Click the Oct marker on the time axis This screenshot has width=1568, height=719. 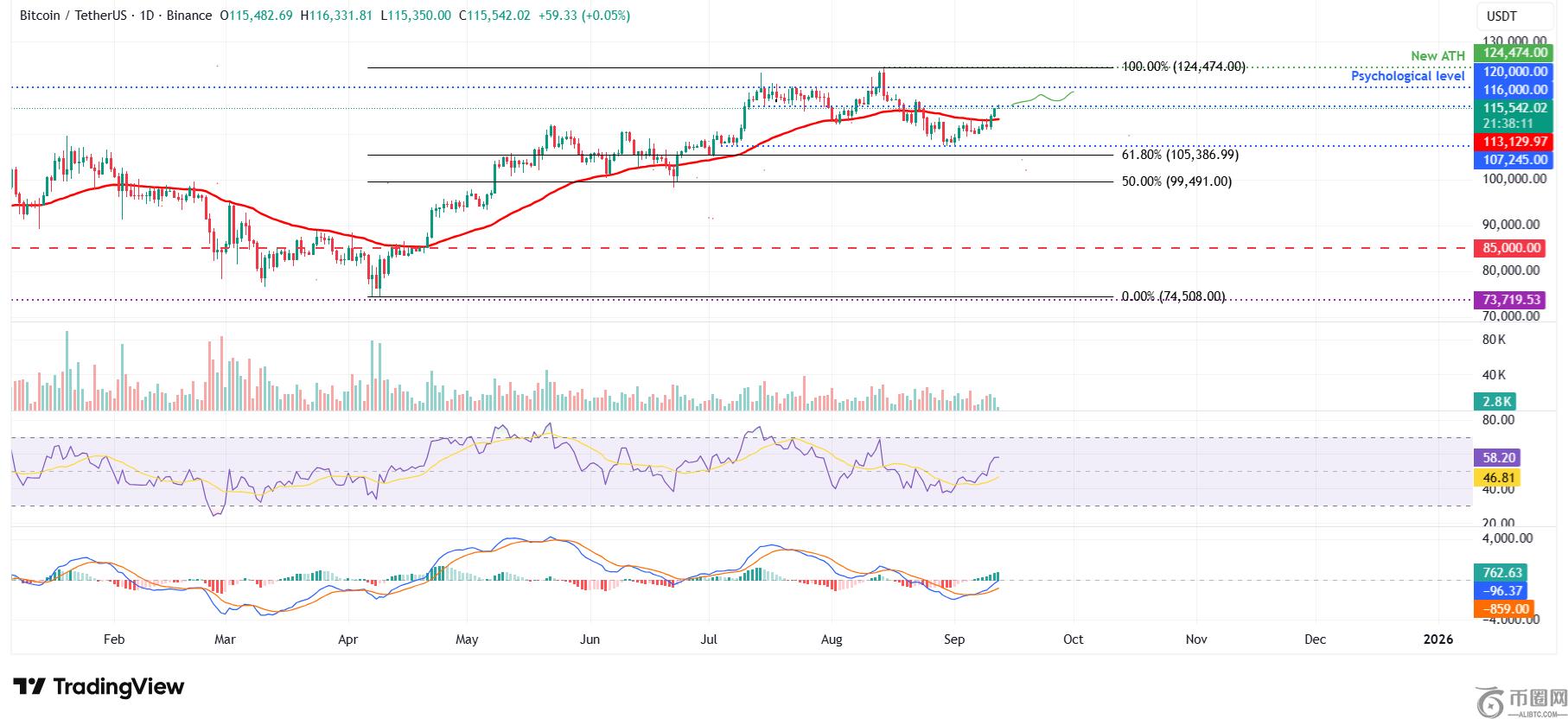tap(1073, 639)
